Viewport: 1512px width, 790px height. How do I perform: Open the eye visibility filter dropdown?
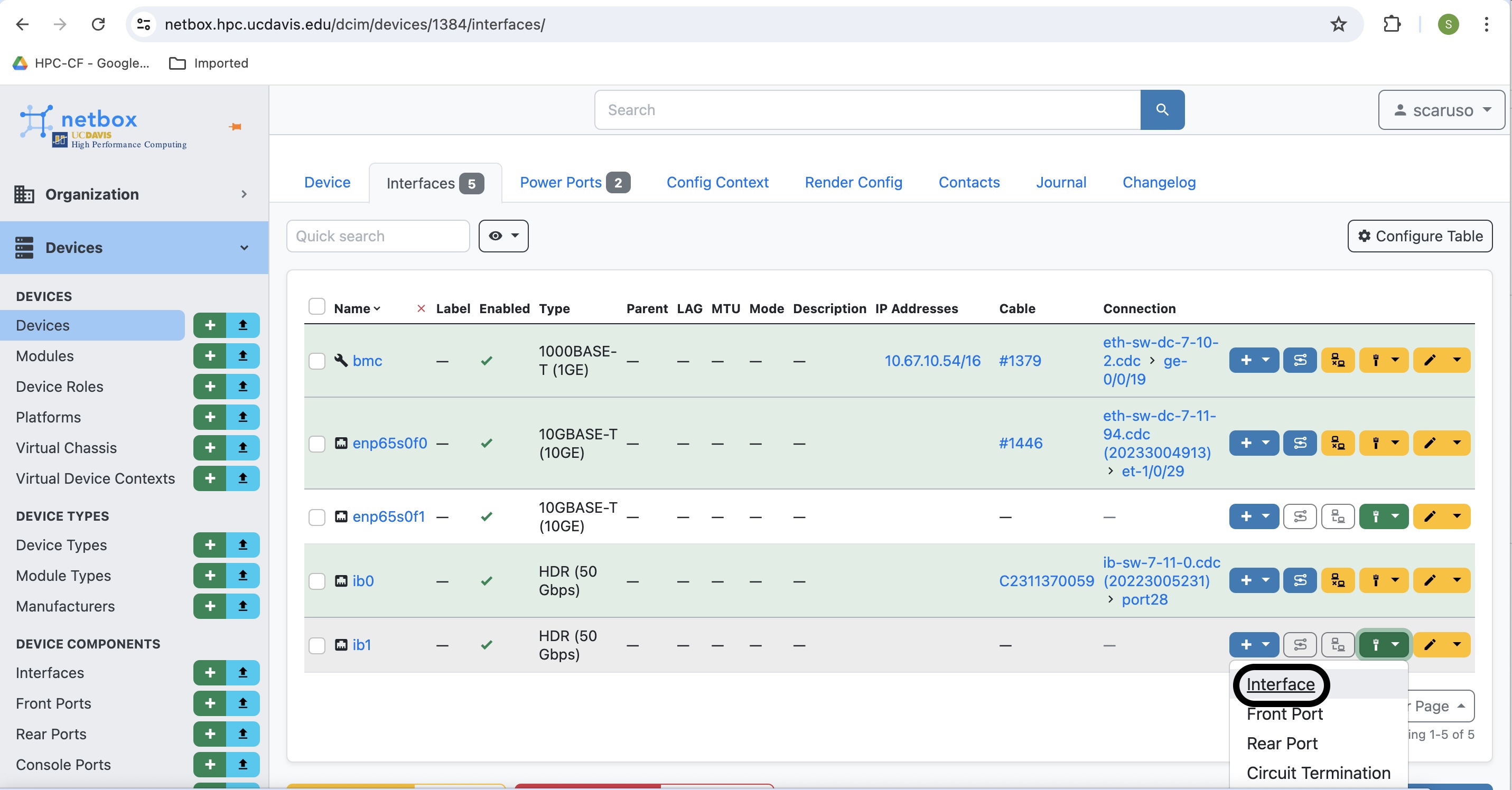point(503,236)
